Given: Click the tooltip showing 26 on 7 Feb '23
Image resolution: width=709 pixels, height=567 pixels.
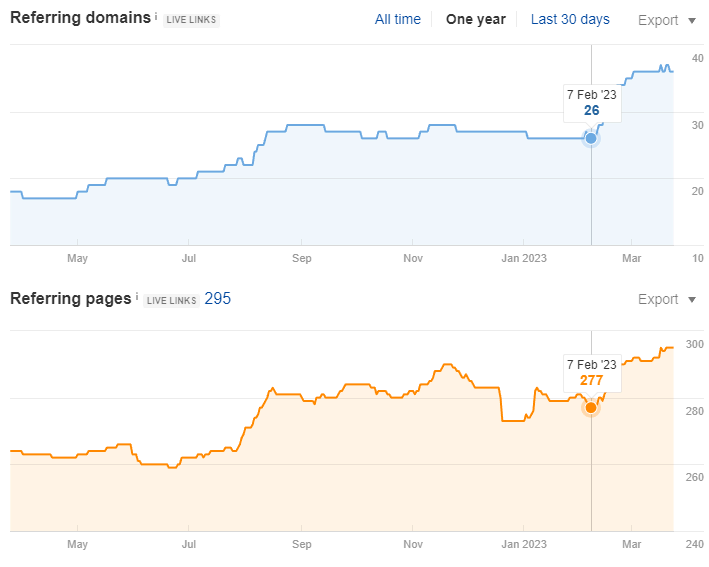Looking at the screenshot, I should click(592, 103).
